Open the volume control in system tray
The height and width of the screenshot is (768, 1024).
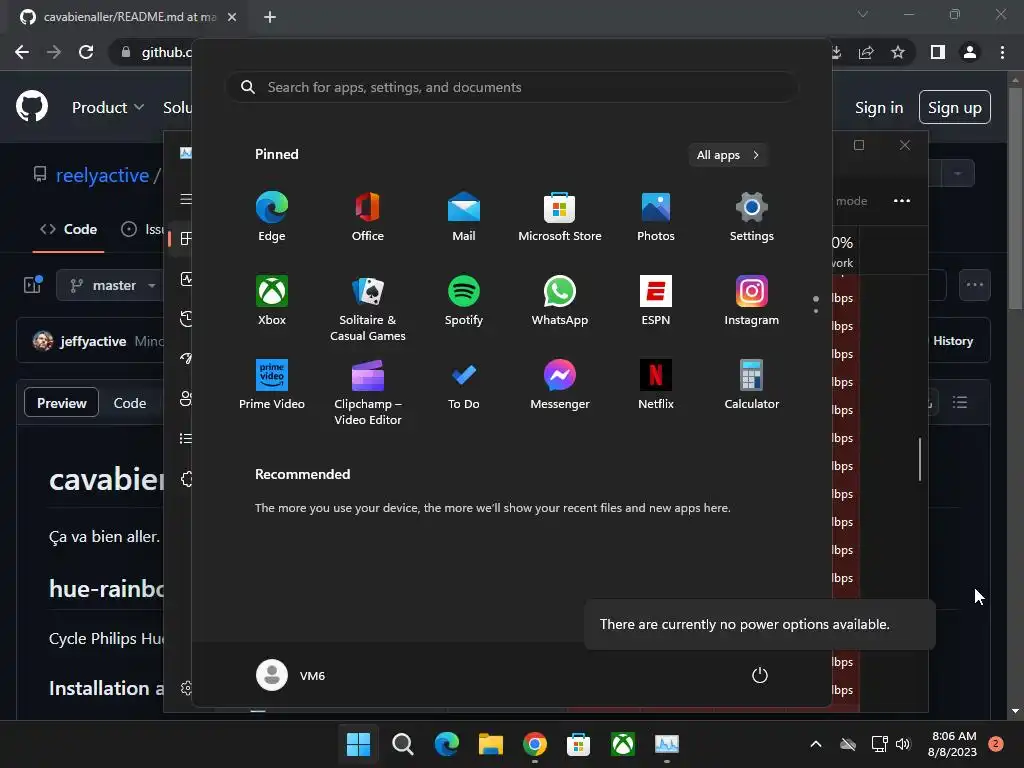903,744
